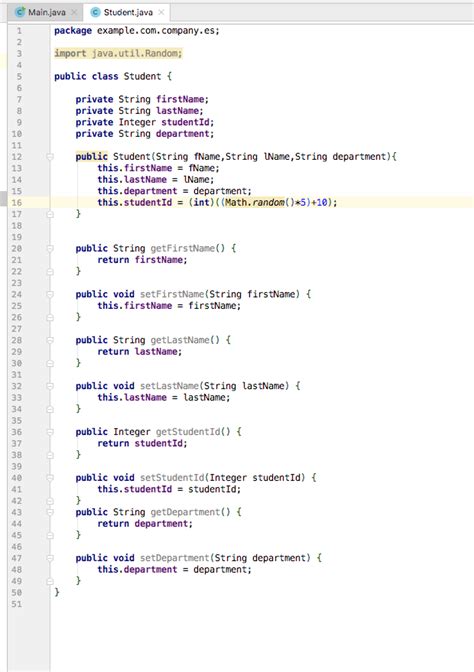
Task: Click the class icon on Main.java tab
Action: (x=20, y=12)
